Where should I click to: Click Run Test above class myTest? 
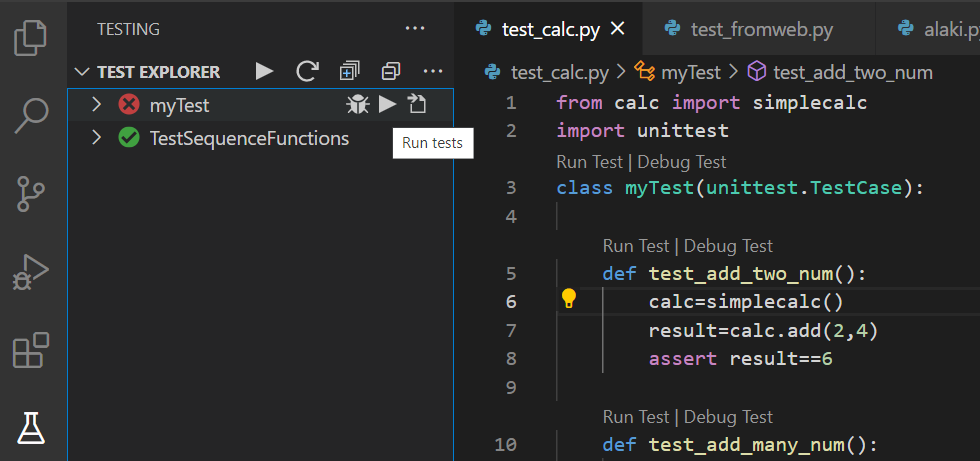click(x=588, y=162)
